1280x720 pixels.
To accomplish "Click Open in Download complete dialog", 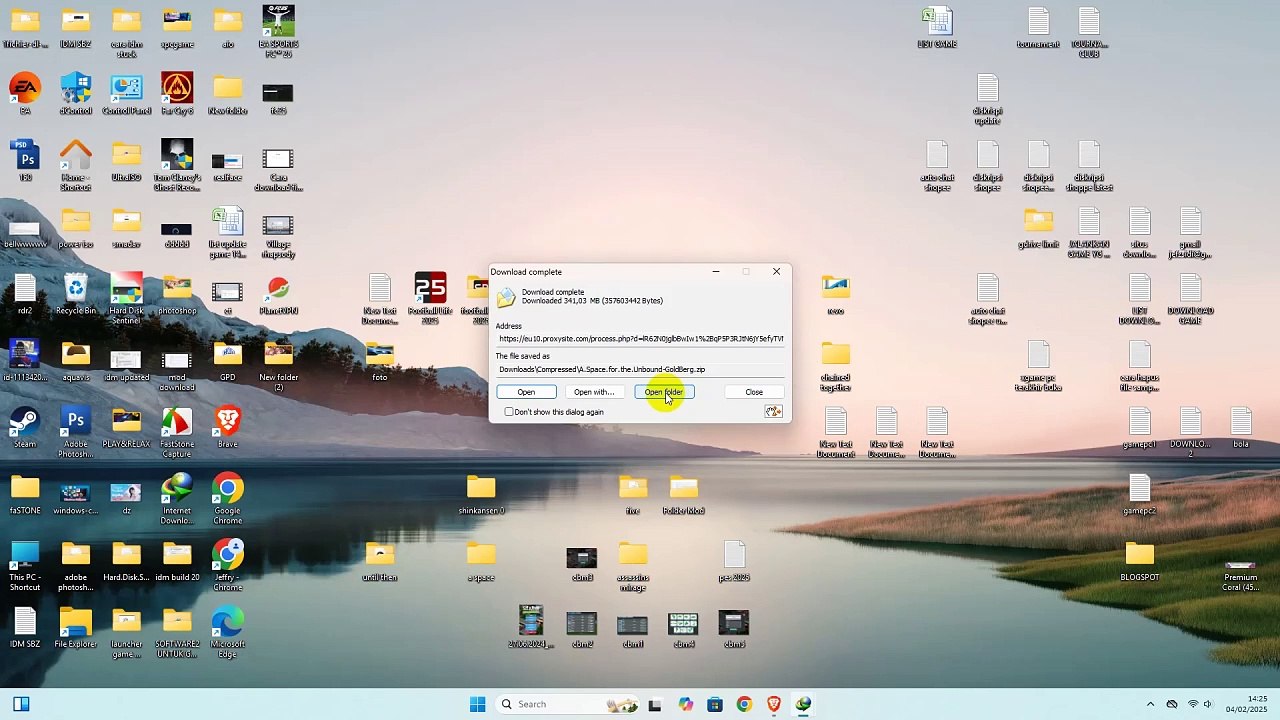I will [526, 392].
